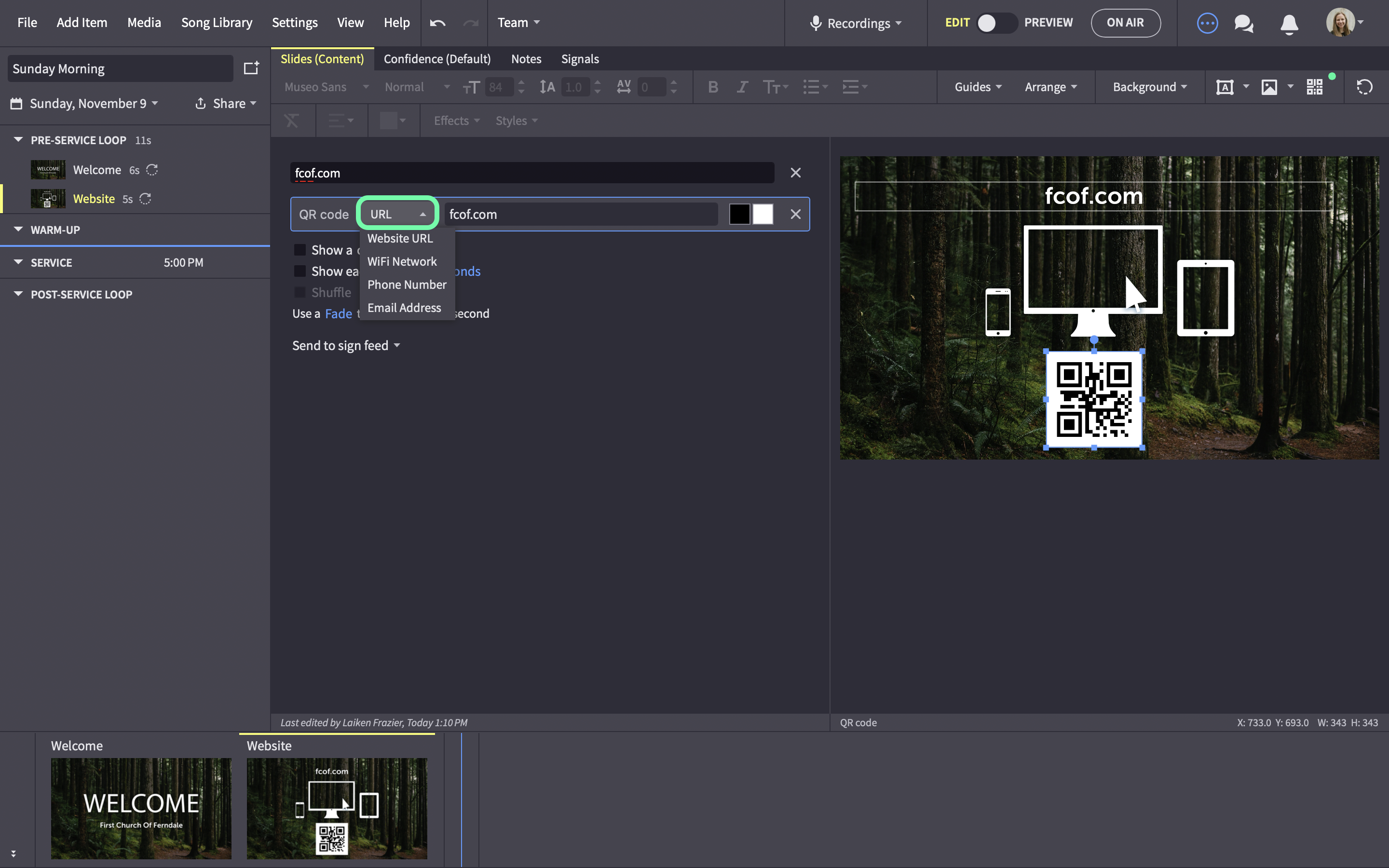1389x868 pixels.
Task: Click the new playlist icon beside Sunday Morning
Action: pyautogui.click(x=251, y=68)
